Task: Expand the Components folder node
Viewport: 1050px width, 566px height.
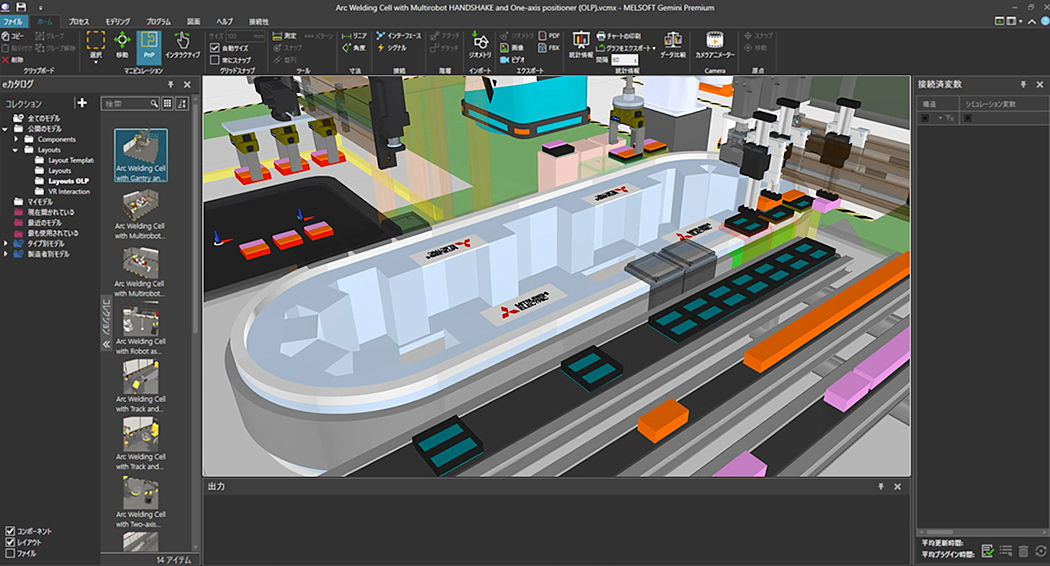Action: click(16, 139)
